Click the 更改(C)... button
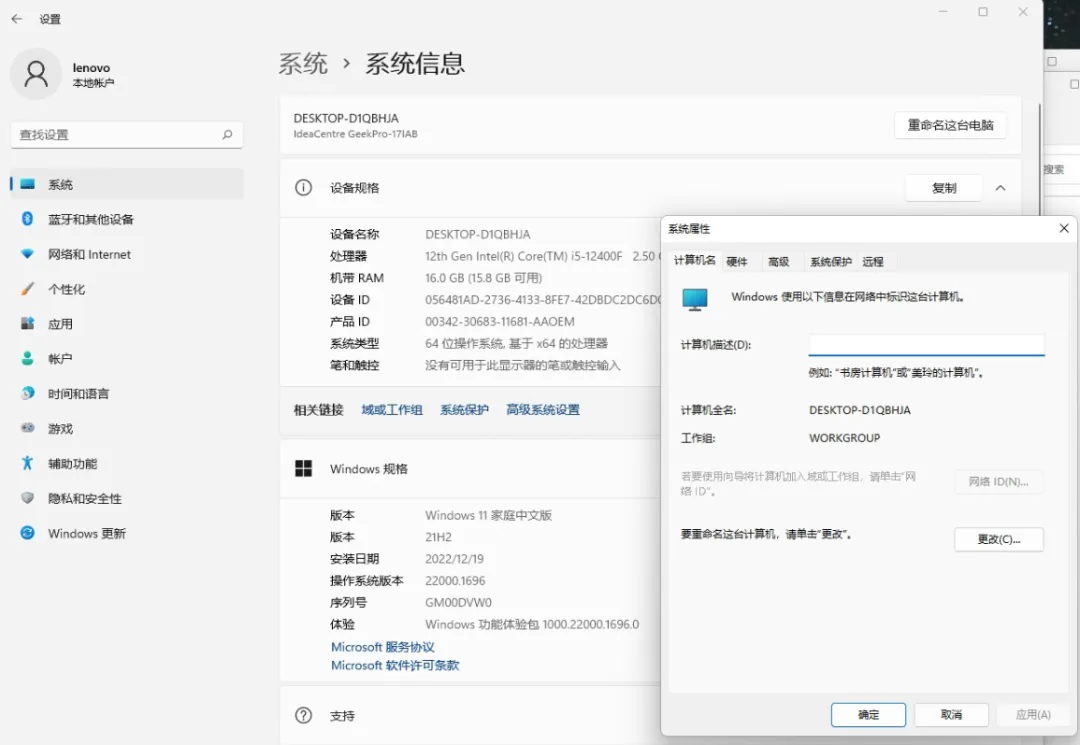 click(999, 539)
